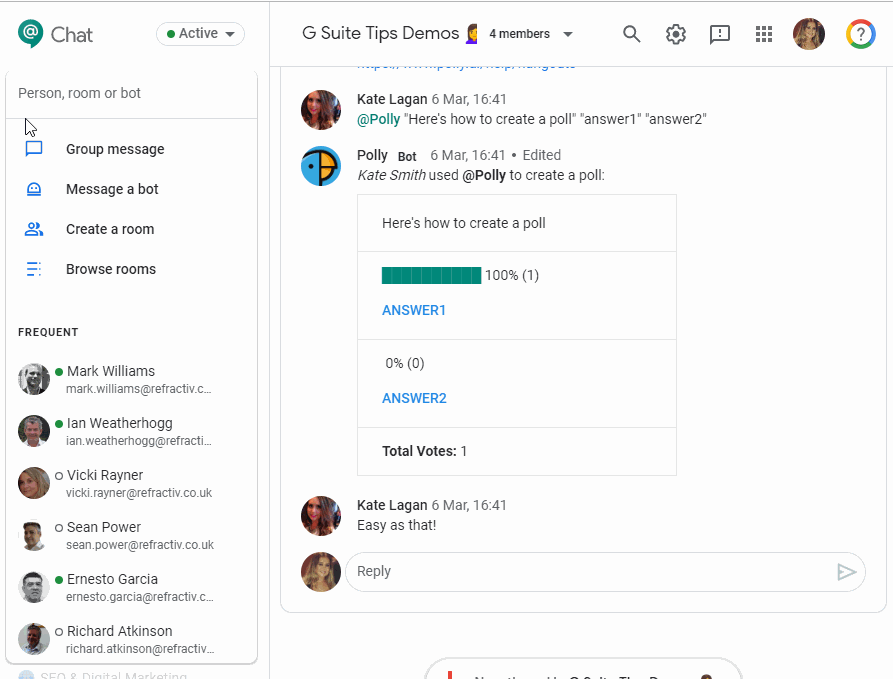Screen dimensions: 893x679
Task: Select the Message a bot option
Action: click(x=110, y=188)
